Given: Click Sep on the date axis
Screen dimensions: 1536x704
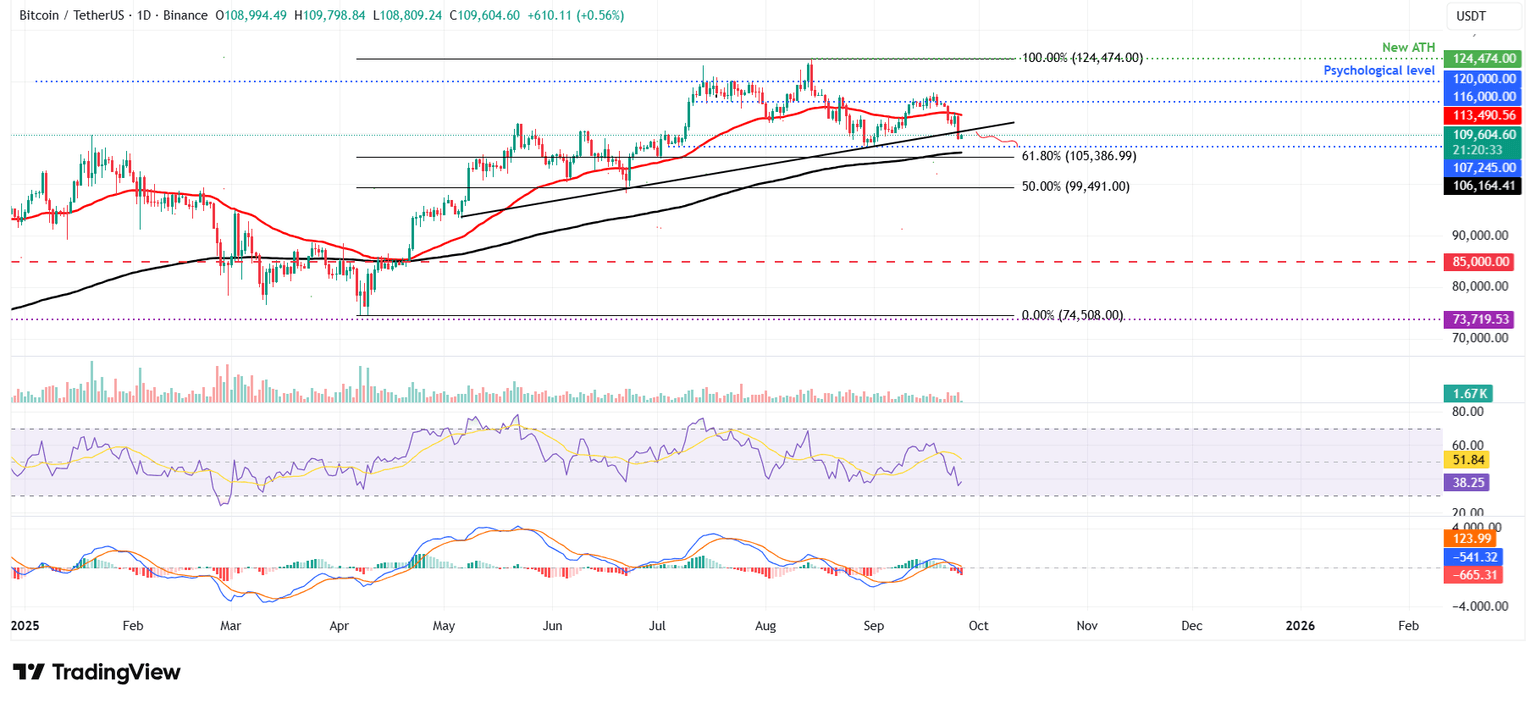Looking at the screenshot, I should point(873,625).
